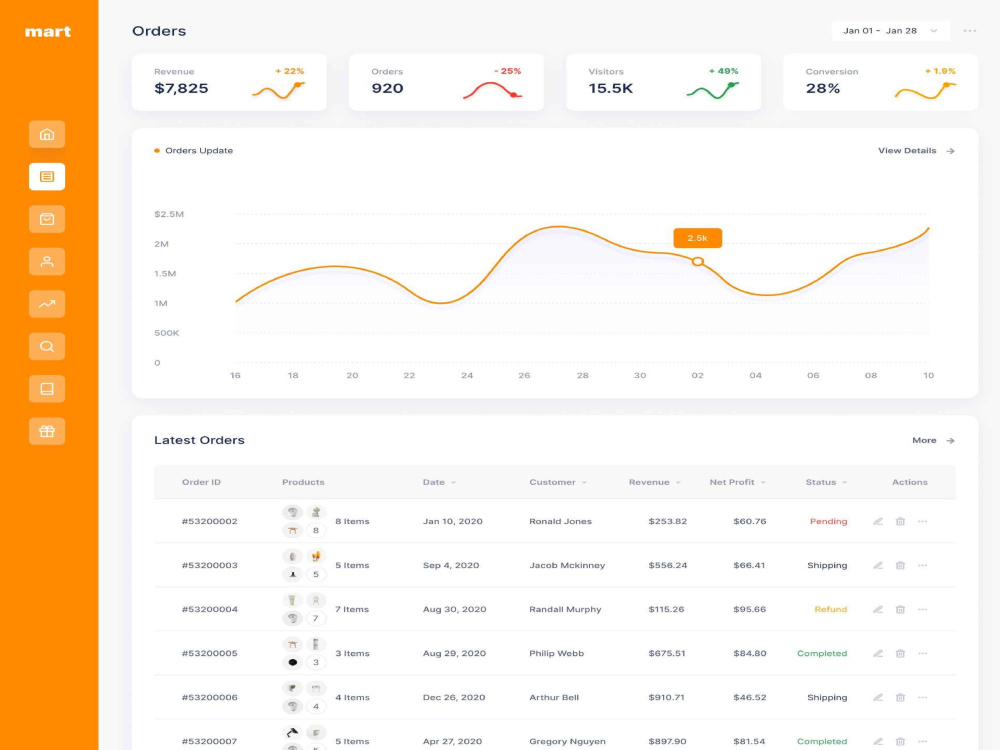This screenshot has width=1000, height=750.
Task: Click the View Details link
Action: point(916,151)
